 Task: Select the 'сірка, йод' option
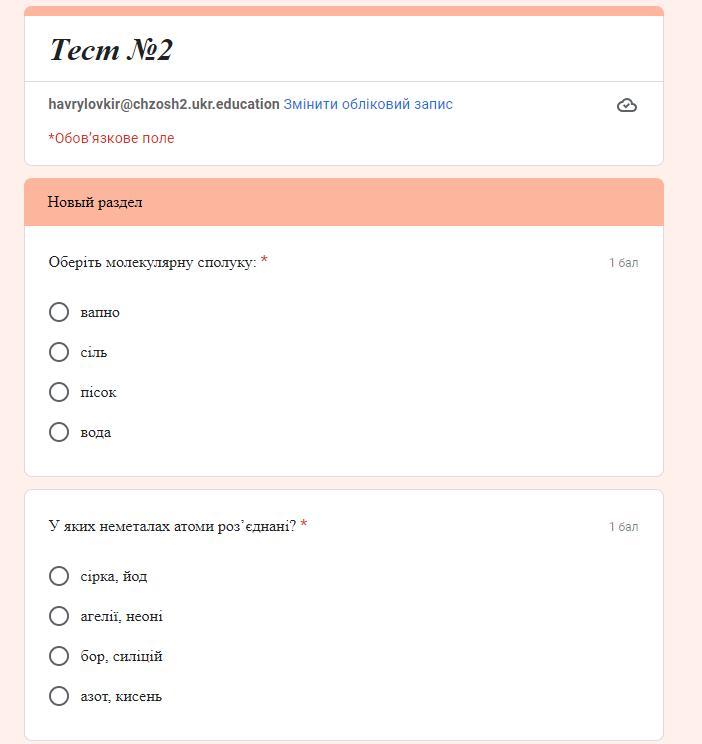tap(59, 576)
